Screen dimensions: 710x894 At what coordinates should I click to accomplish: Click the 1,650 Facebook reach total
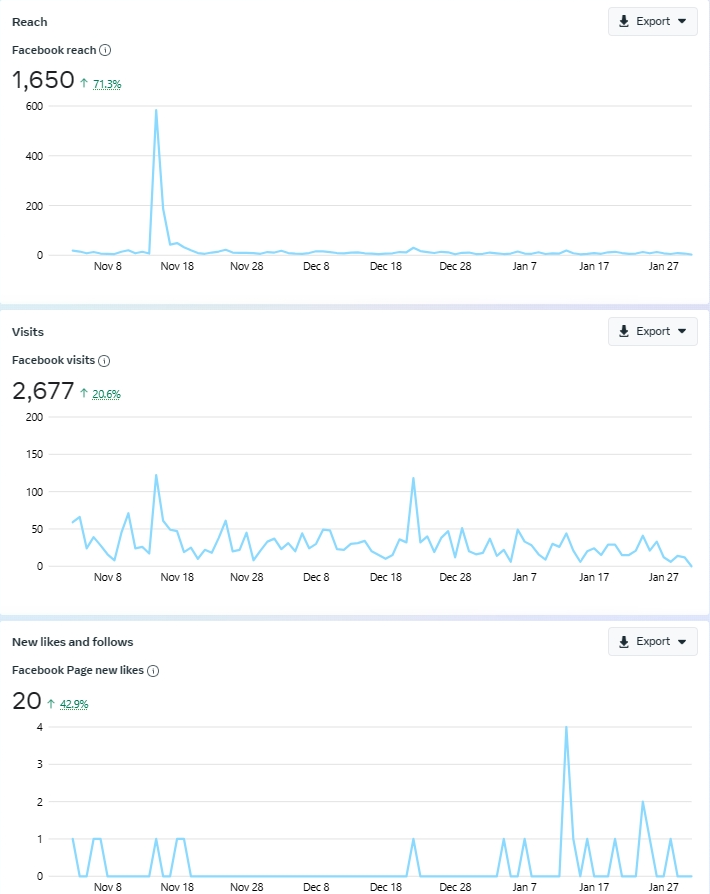[x=43, y=81]
